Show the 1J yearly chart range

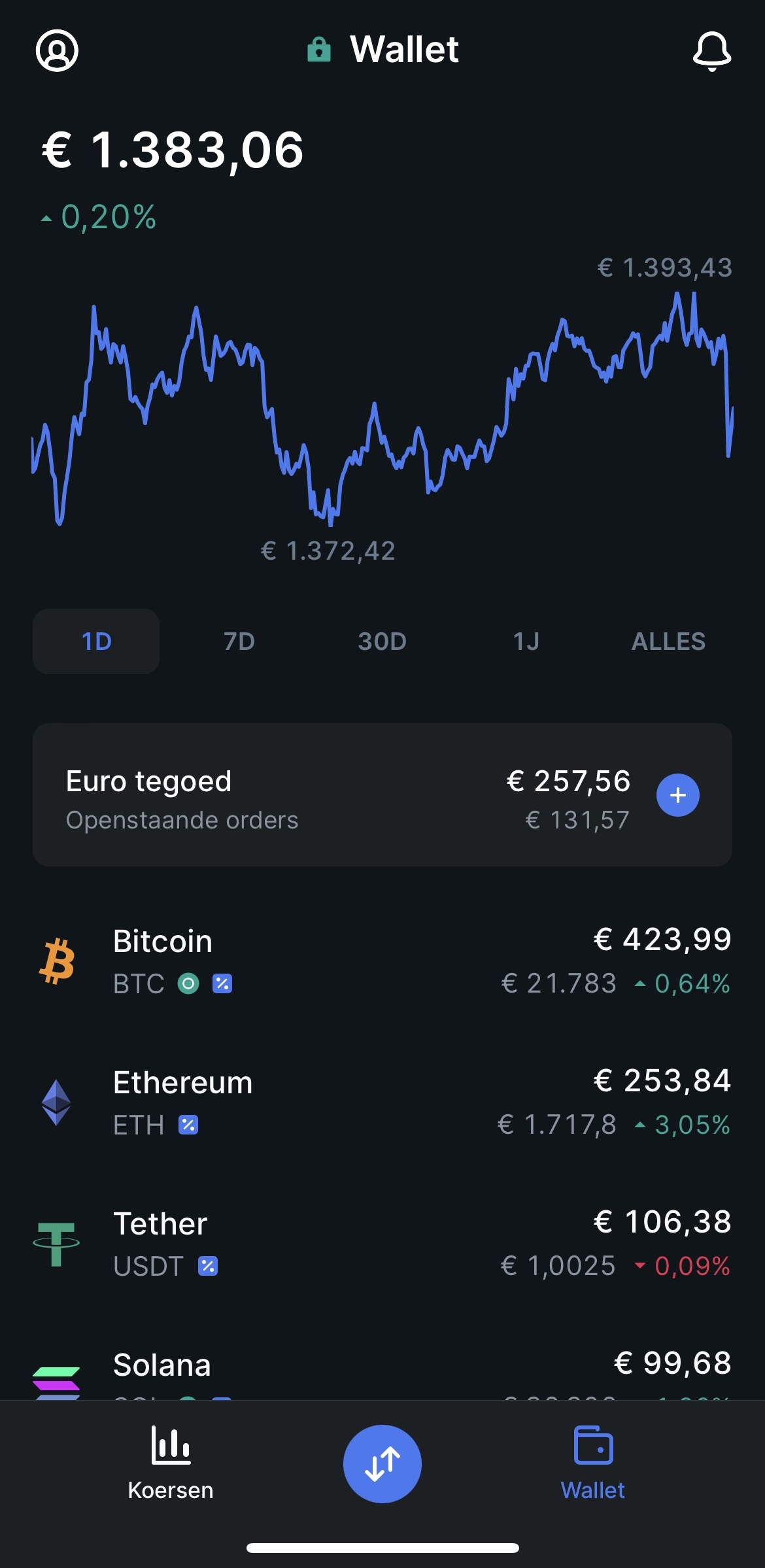pyautogui.click(x=526, y=641)
